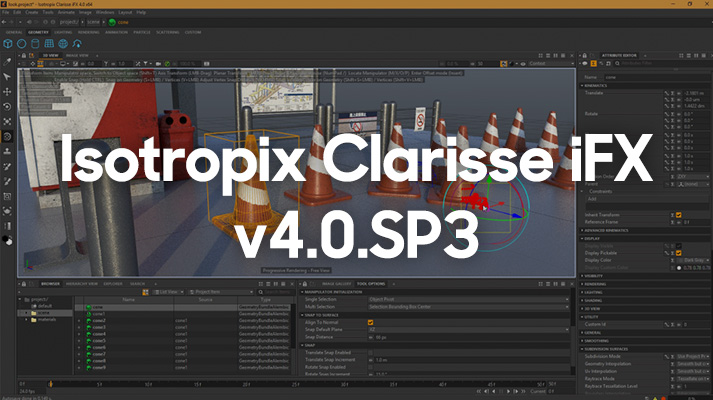
Task: Open the File menu
Action: point(5,12)
